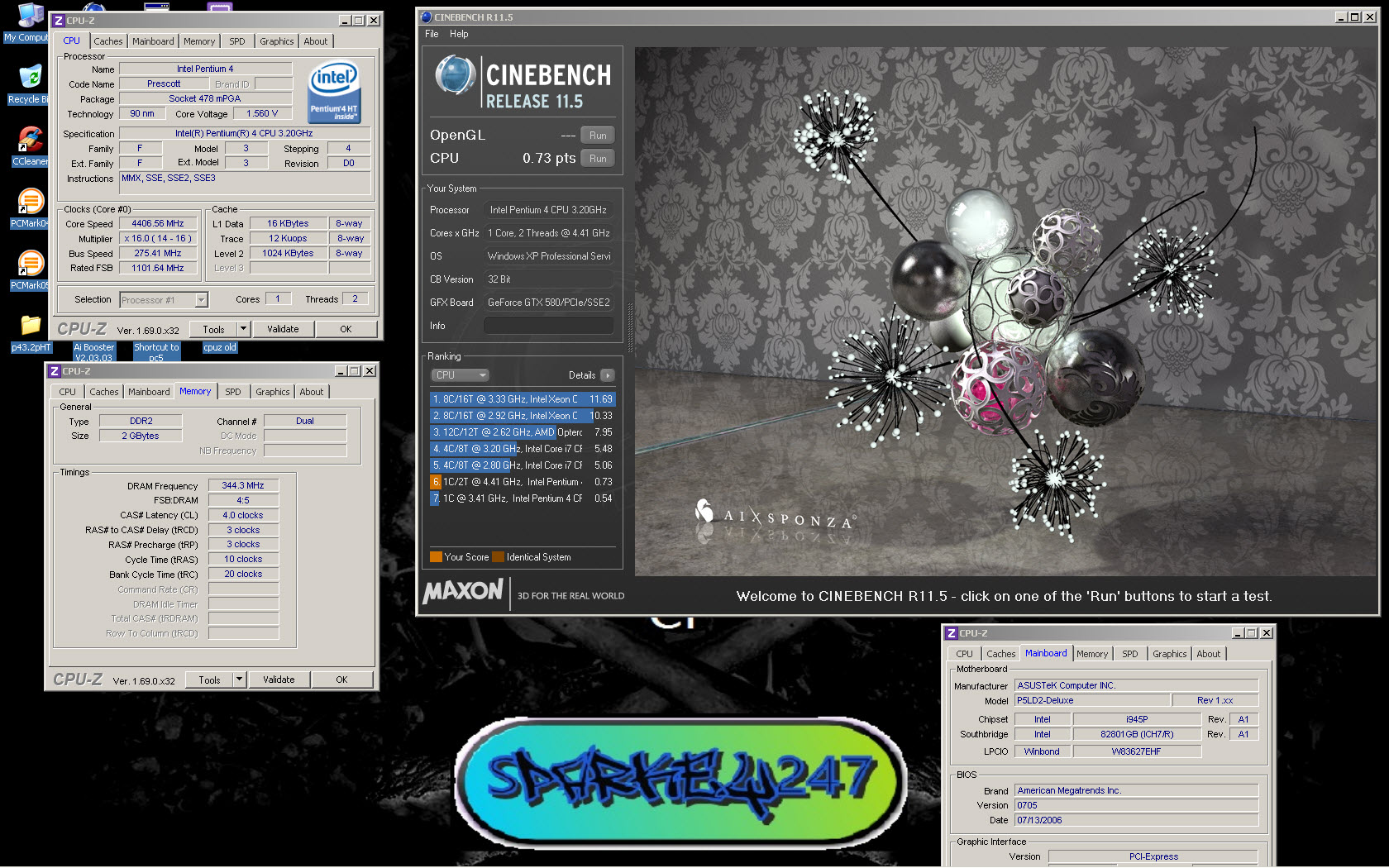Open the Caches tab in the Mainboard CPU-Z window

[x=1001, y=654]
